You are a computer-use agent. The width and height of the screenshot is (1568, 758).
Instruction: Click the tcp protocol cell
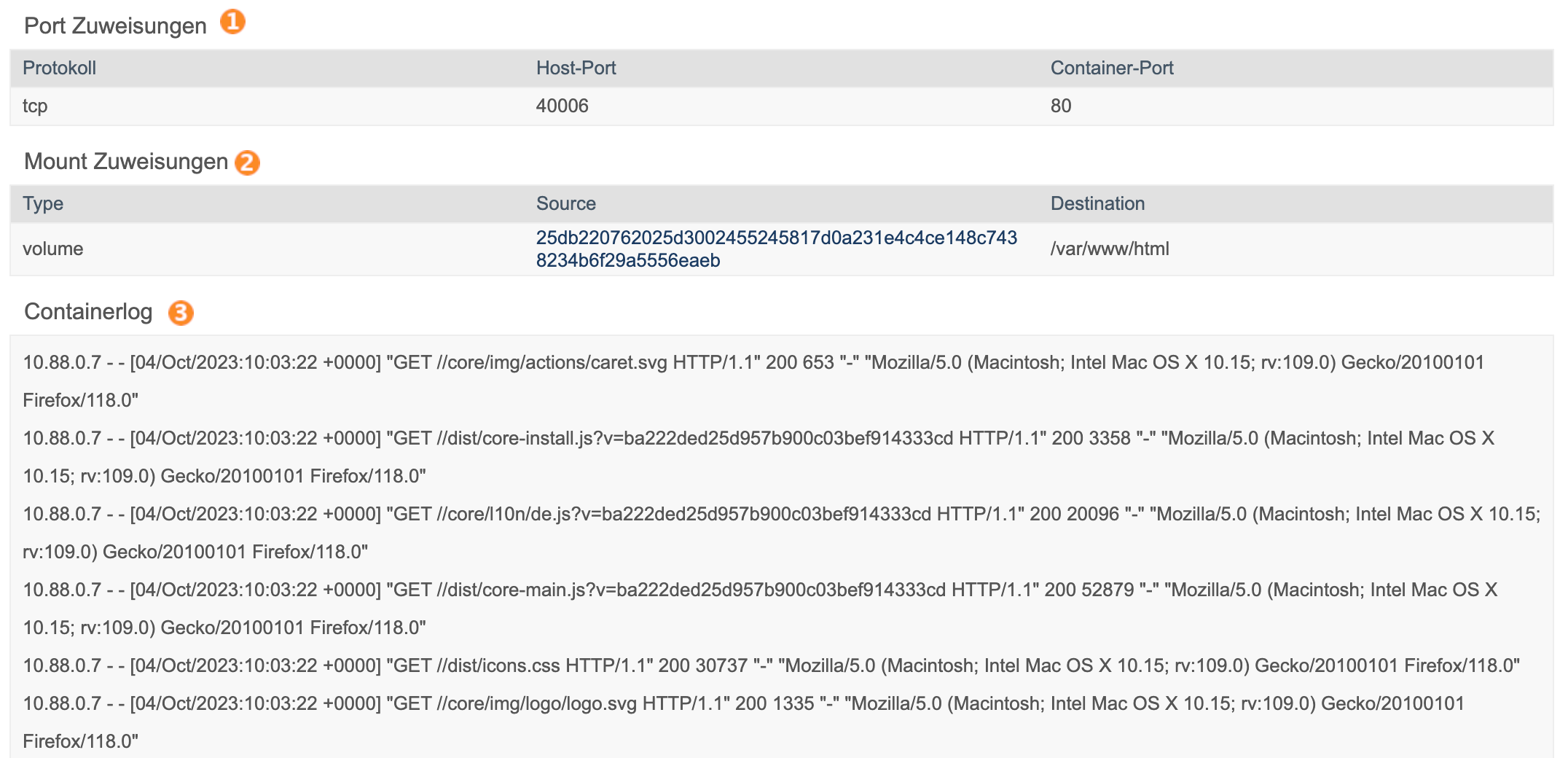(35, 106)
